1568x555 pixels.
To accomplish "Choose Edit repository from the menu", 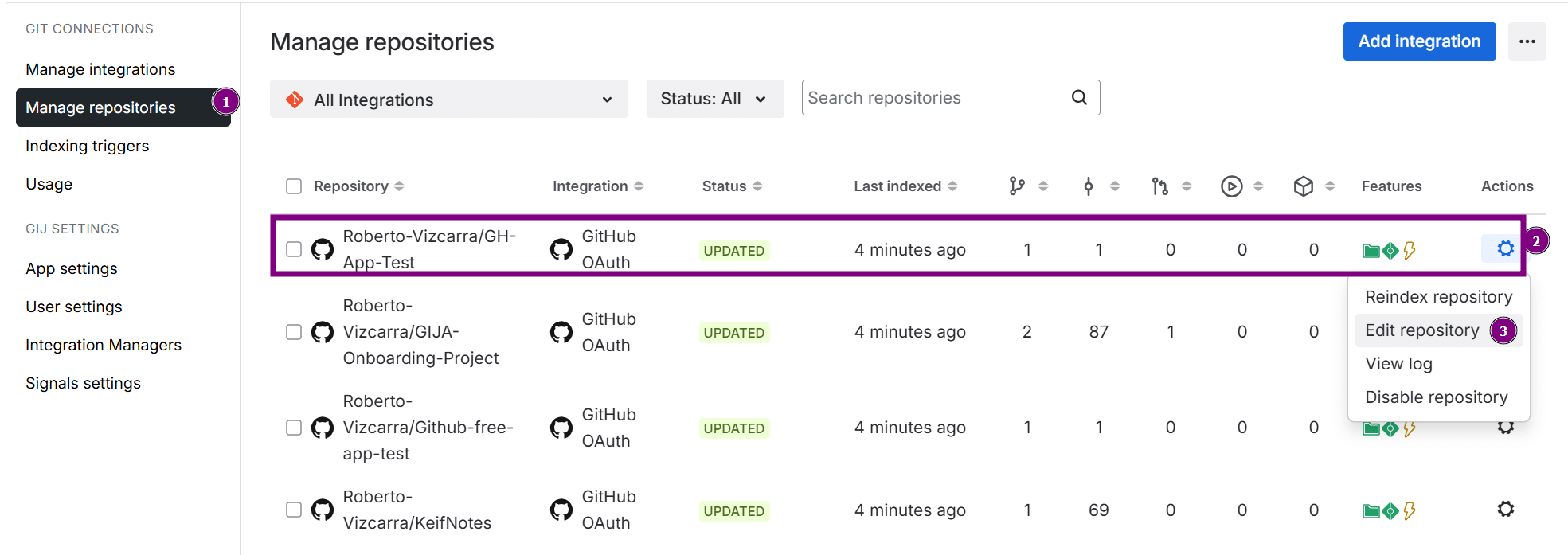I will click(x=1421, y=330).
